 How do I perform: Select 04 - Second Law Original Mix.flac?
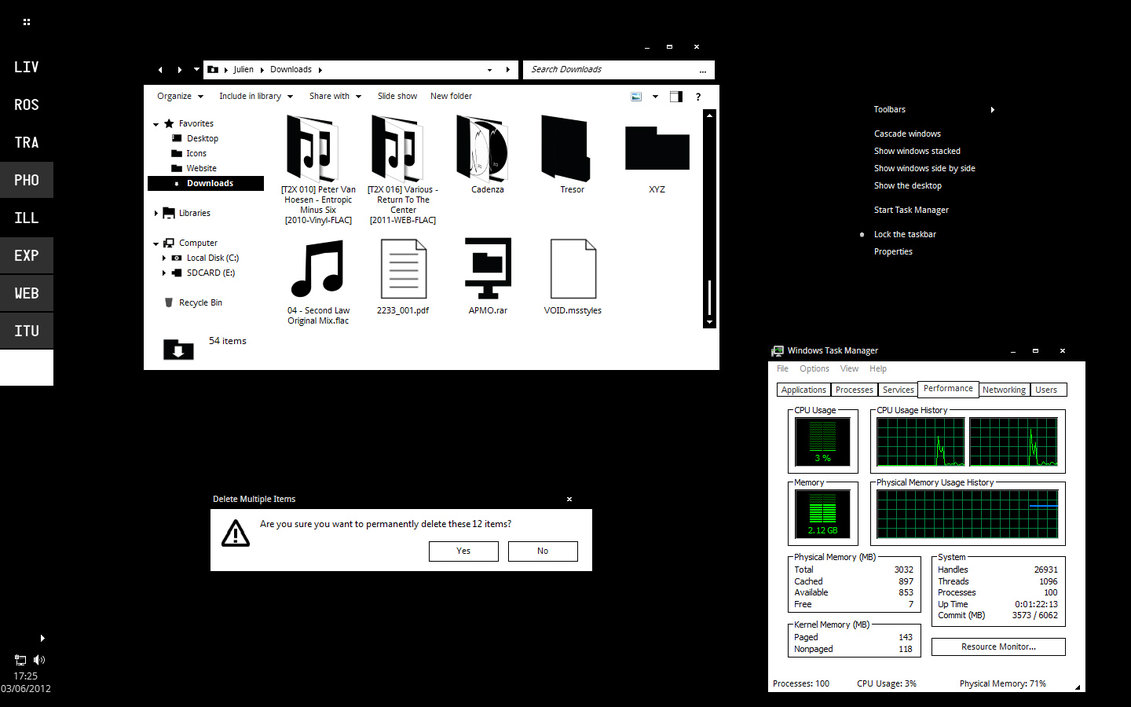318,268
